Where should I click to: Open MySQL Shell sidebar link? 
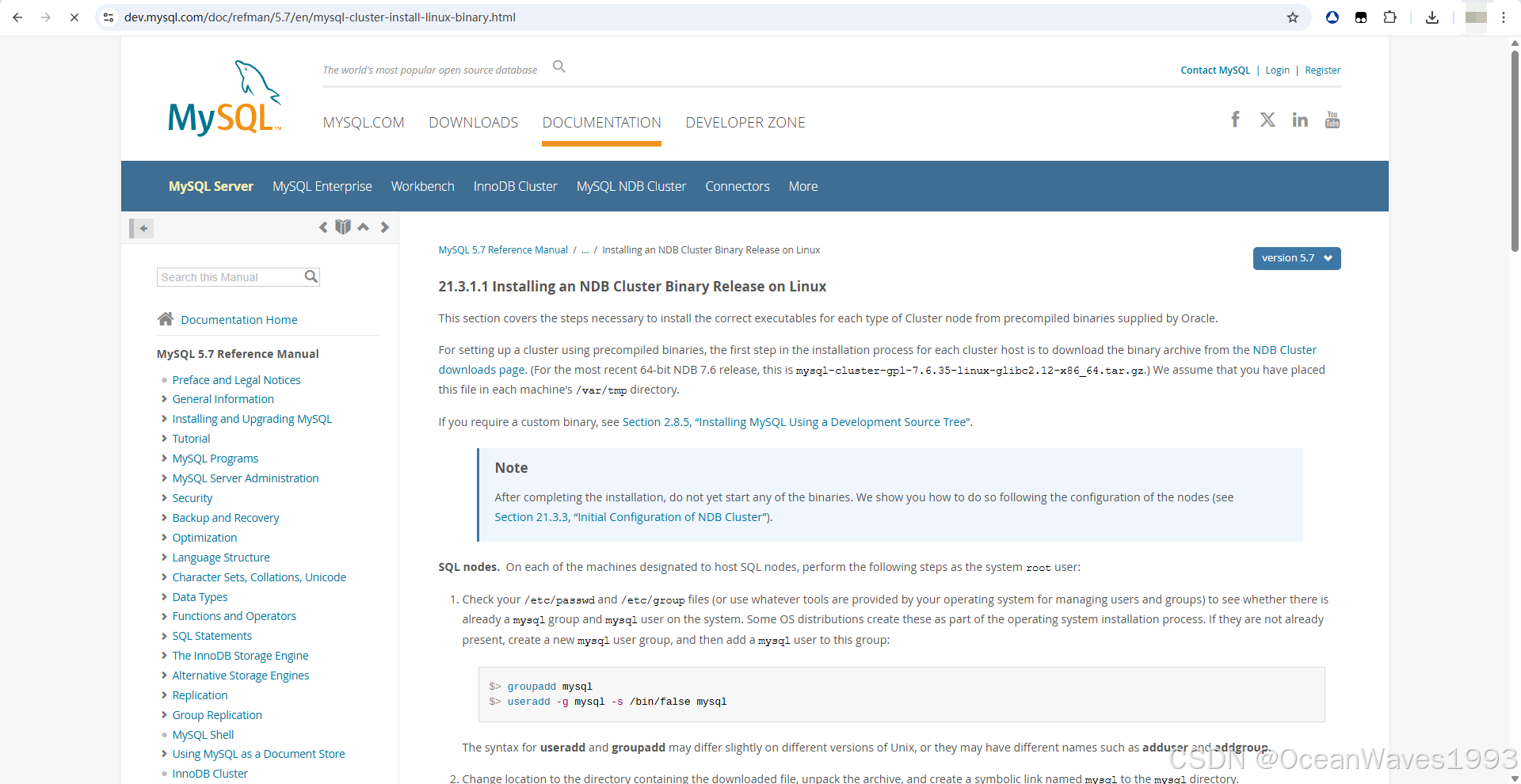click(204, 735)
